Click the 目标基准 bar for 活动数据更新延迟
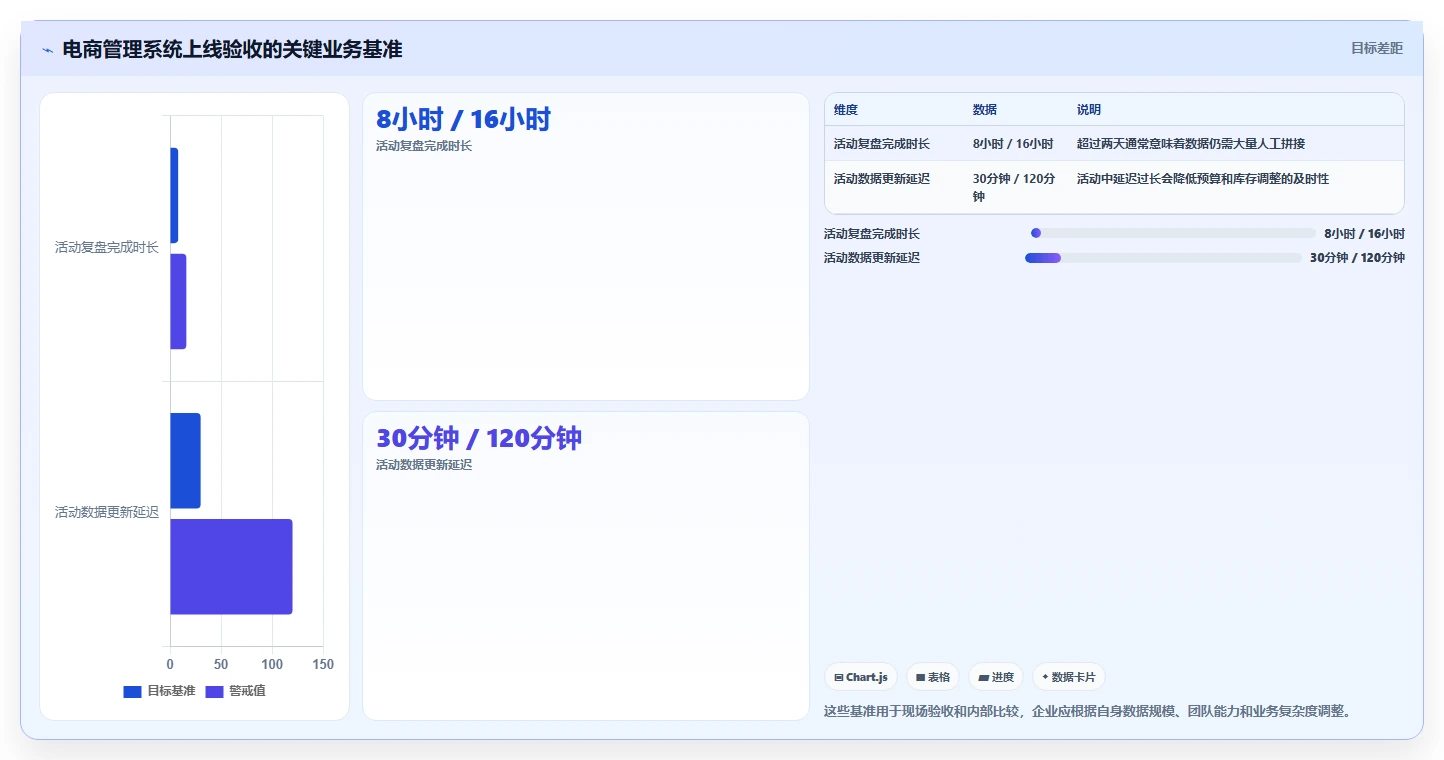 tap(185, 461)
